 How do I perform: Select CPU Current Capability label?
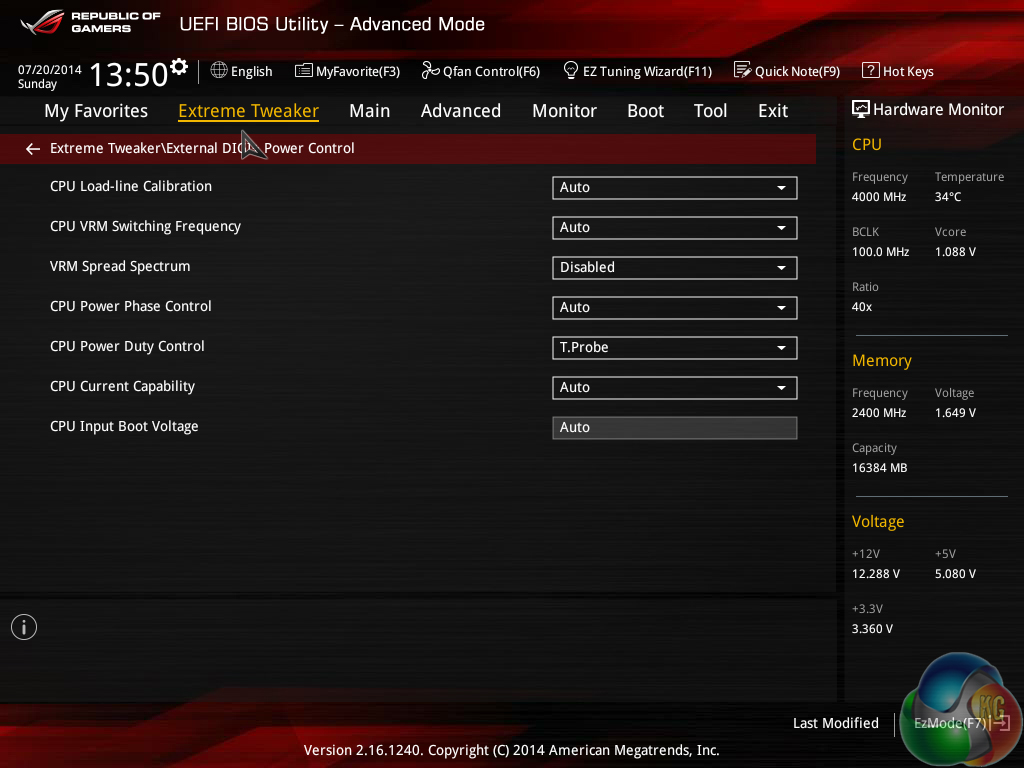click(122, 387)
